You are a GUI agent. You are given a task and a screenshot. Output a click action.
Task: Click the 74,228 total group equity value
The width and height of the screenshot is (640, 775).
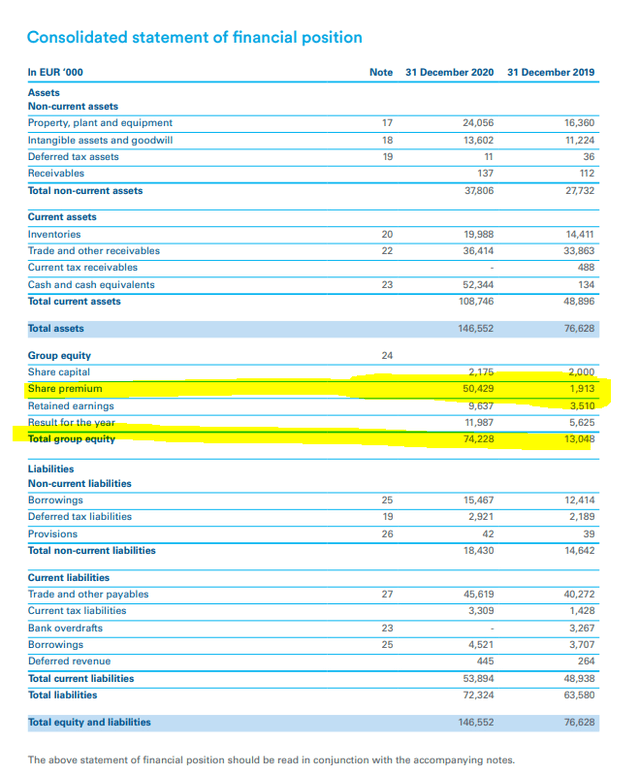coord(478,439)
